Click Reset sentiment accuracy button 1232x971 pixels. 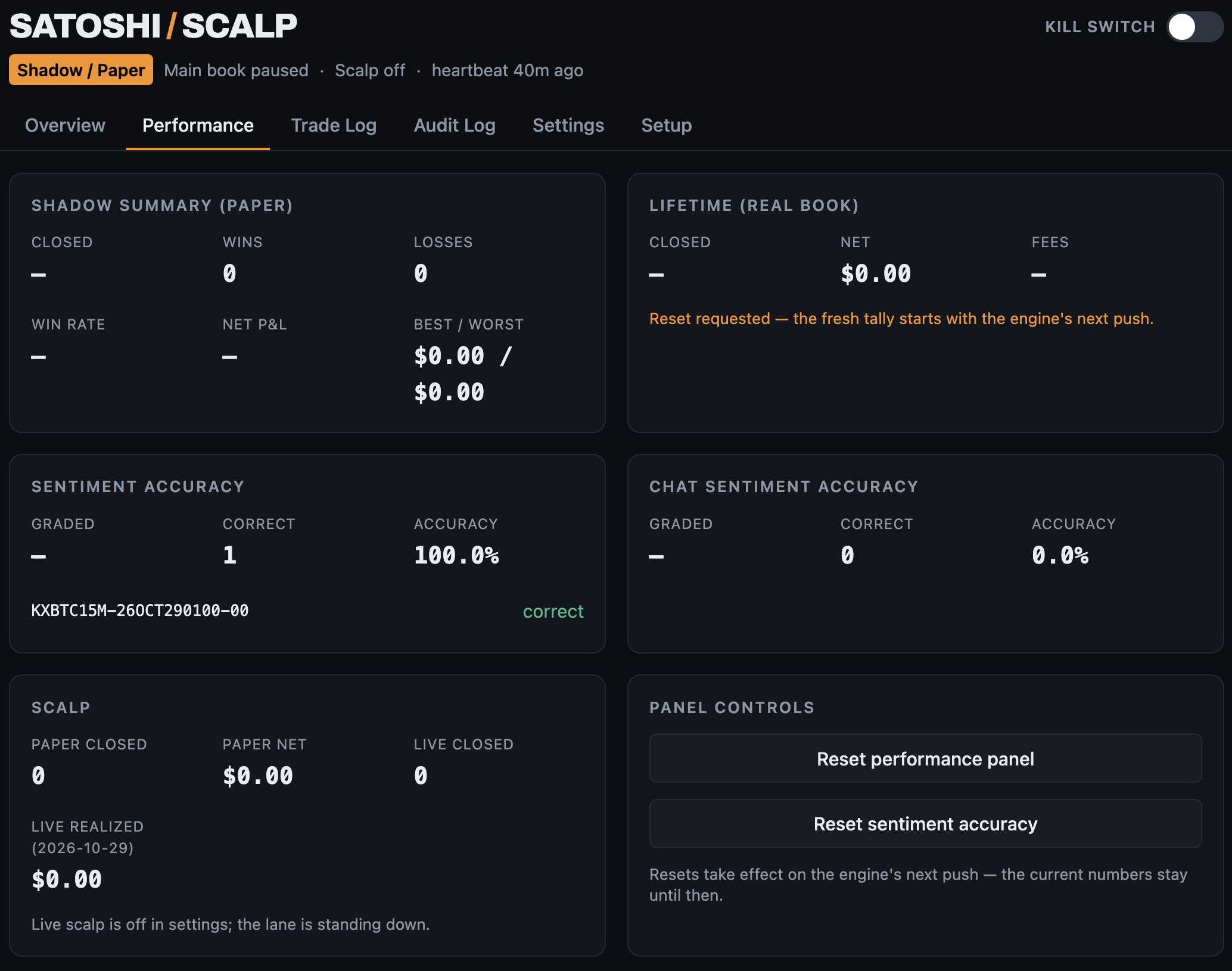pyautogui.click(x=925, y=824)
